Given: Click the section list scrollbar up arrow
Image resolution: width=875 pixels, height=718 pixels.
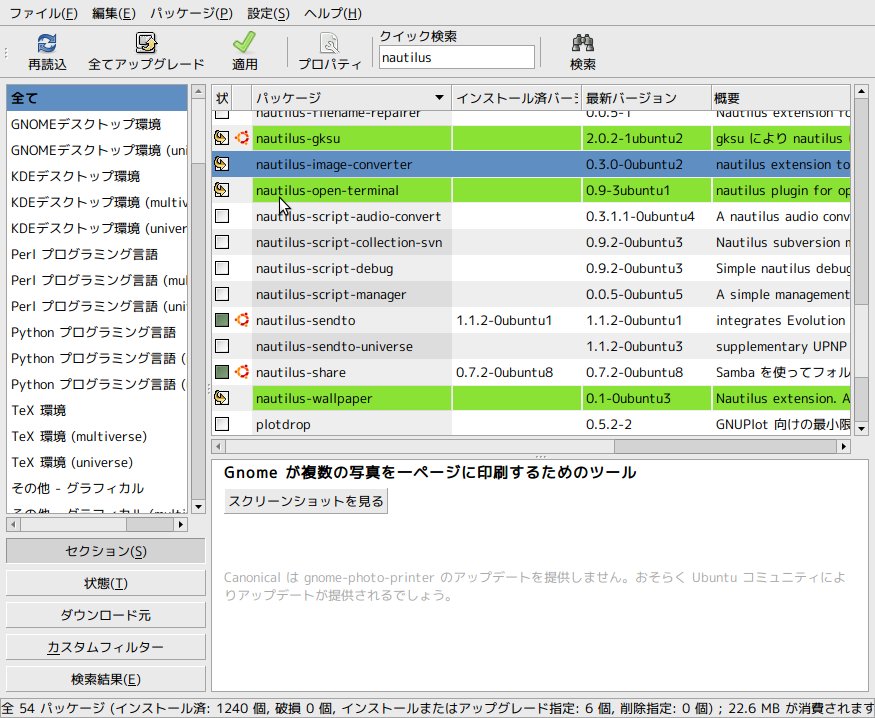Looking at the screenshot, I should coord(198,91).
